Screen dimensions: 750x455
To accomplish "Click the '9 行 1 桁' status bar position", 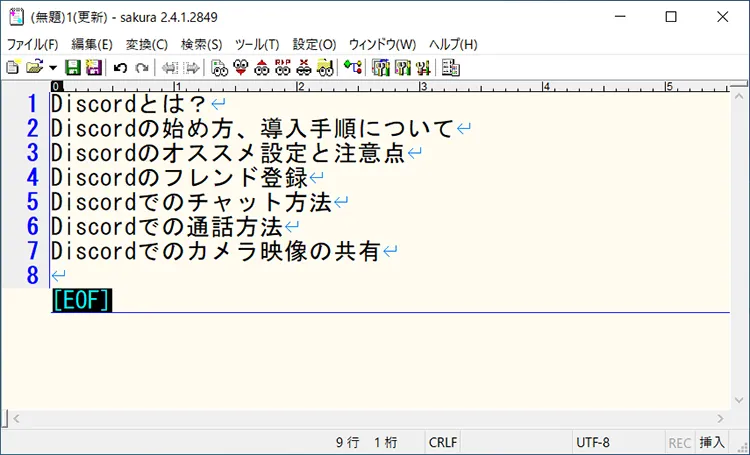I will tap(366, 443).
